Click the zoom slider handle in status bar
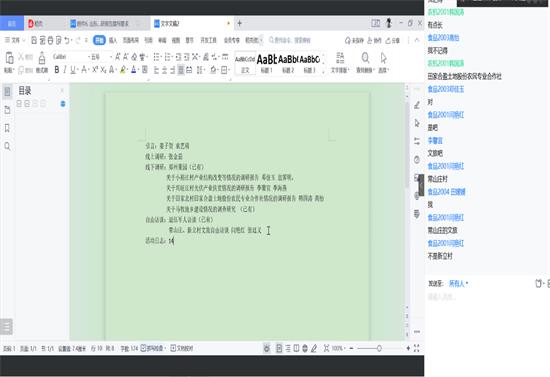Image resolution: width=550 pixels, height=377 pixels. point(379,348)
